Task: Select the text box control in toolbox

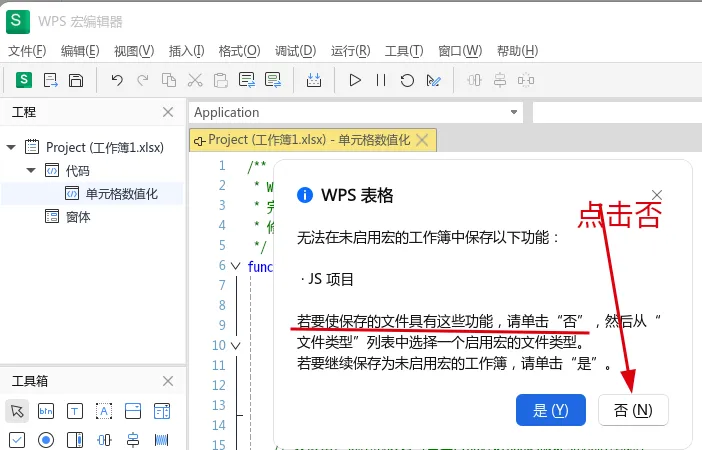Action: click(75, 411)
